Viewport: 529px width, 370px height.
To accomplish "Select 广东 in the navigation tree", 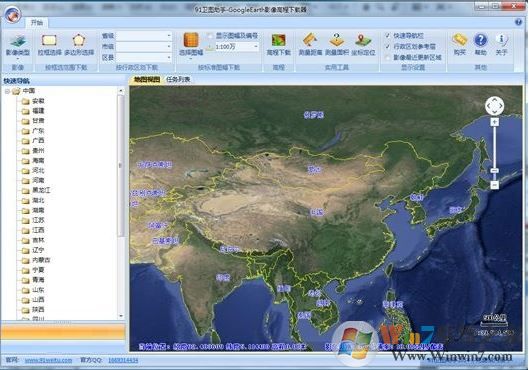I will coord(38,131).
